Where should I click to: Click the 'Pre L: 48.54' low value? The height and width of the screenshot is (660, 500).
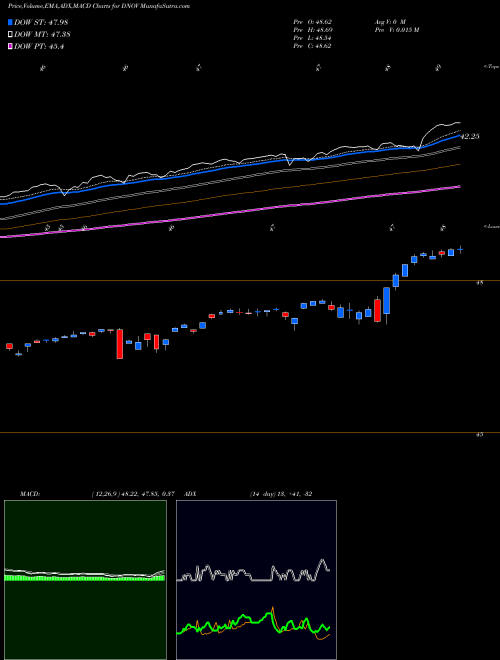coord(313,38)
